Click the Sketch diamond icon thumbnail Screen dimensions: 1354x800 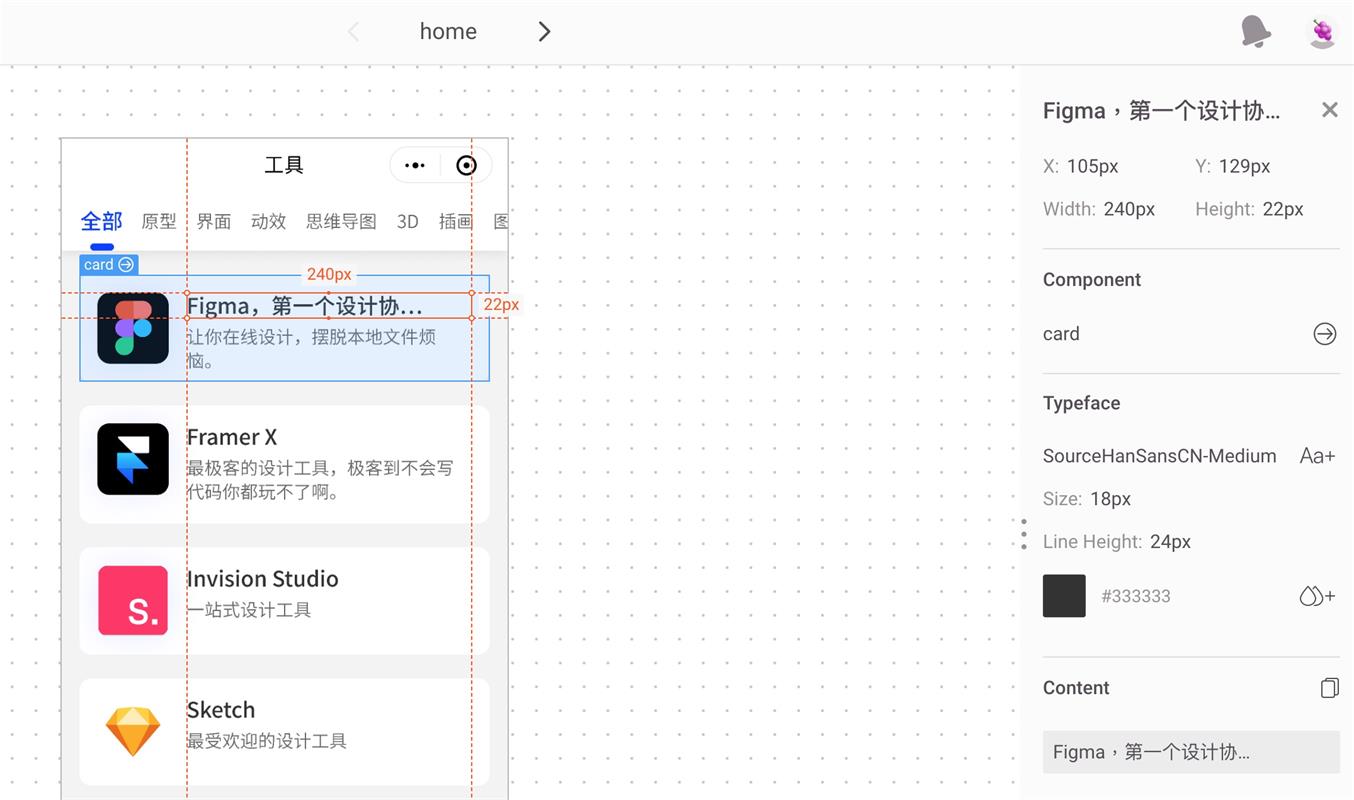[133, 732]
